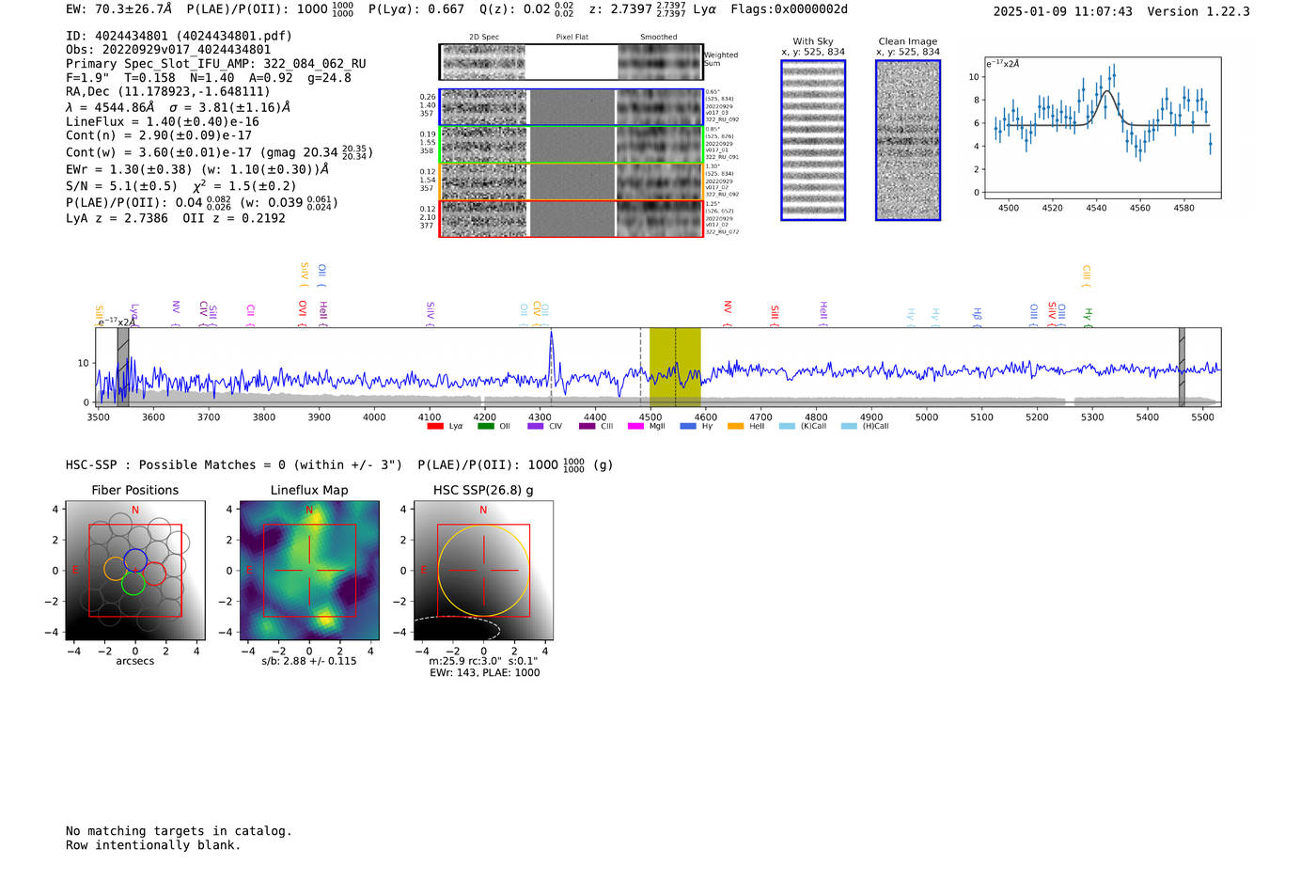Click the Smoothed column header
The height and width of the screenshot is (896, 1316).
tap(659, 38)
